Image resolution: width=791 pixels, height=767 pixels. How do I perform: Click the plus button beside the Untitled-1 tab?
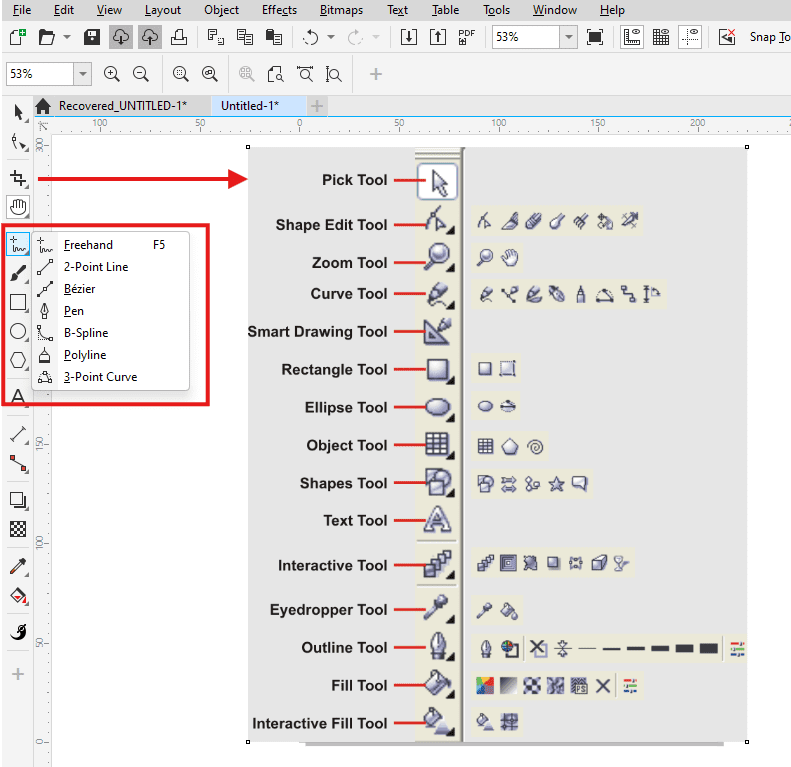tap(317, 106)
